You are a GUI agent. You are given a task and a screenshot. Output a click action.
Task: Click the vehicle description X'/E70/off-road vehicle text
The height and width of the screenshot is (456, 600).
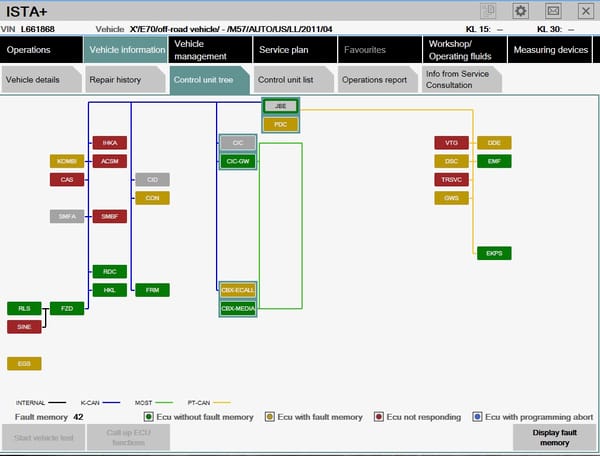click(x=231, y=29)
